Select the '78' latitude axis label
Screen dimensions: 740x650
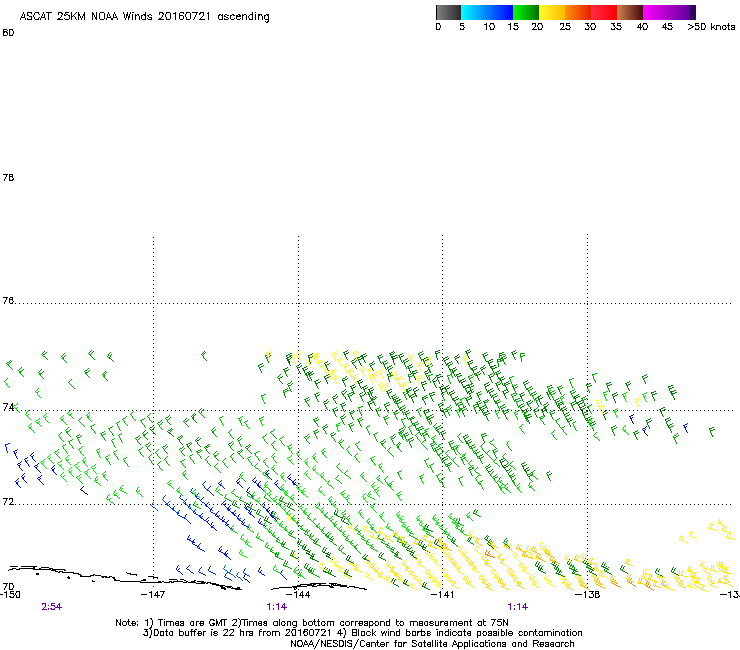click(8, 177)
